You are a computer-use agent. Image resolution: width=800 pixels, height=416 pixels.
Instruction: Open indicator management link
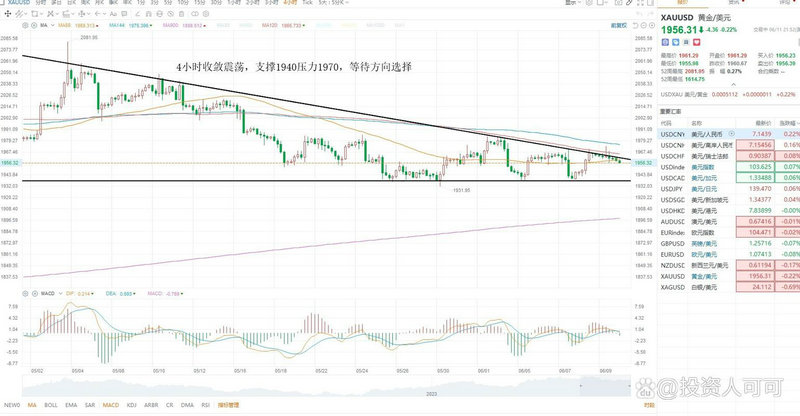pyautogui.click(x=227, y=405)
